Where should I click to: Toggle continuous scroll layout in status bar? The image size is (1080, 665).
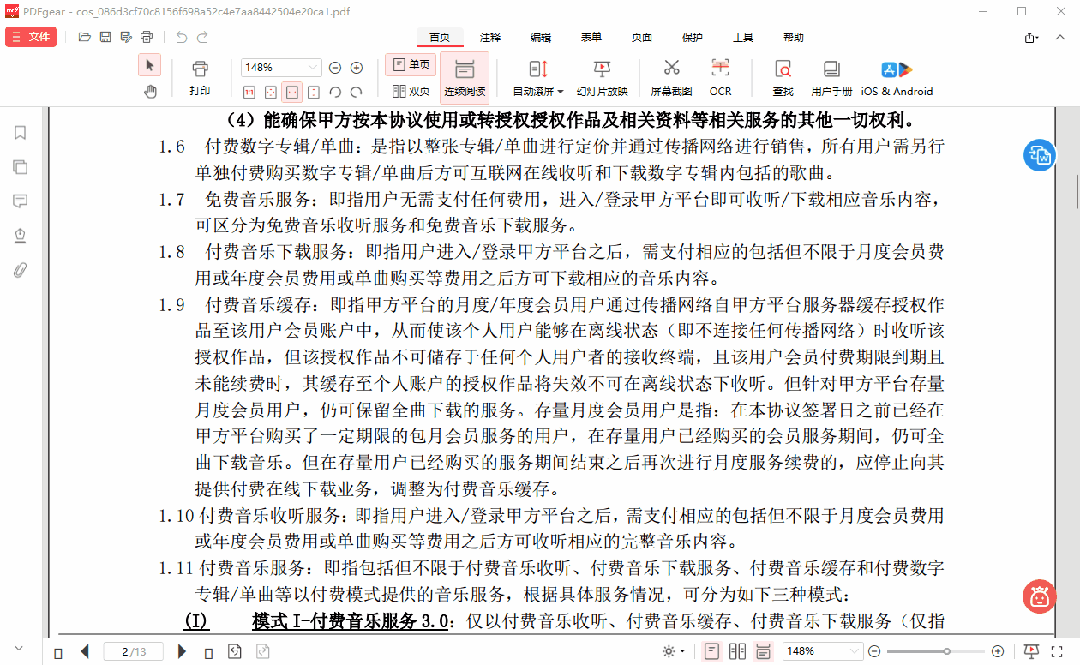(763, 651)
